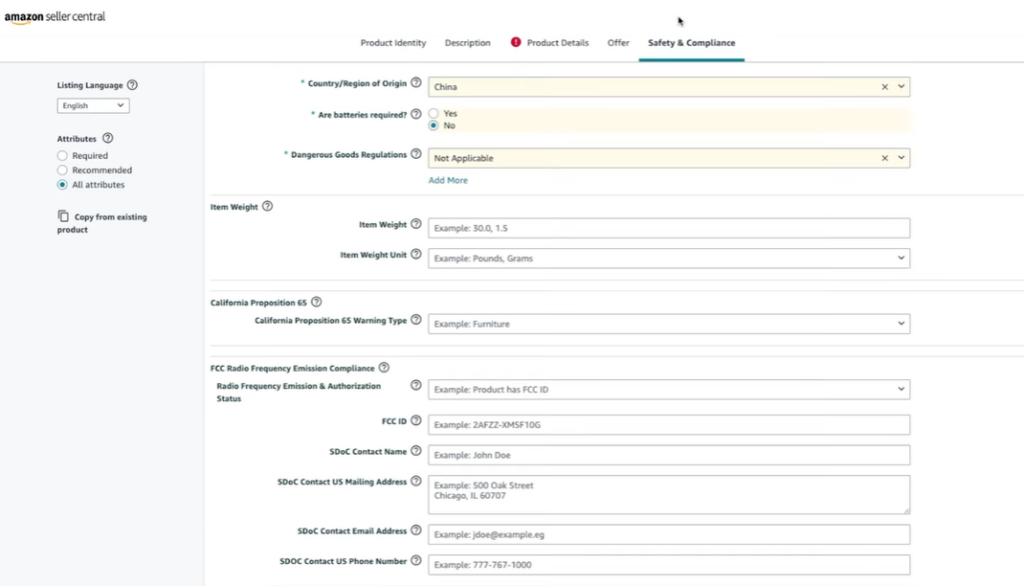Click the red error icon on Product Details
1024x586 pixels.
coord(516,42)
